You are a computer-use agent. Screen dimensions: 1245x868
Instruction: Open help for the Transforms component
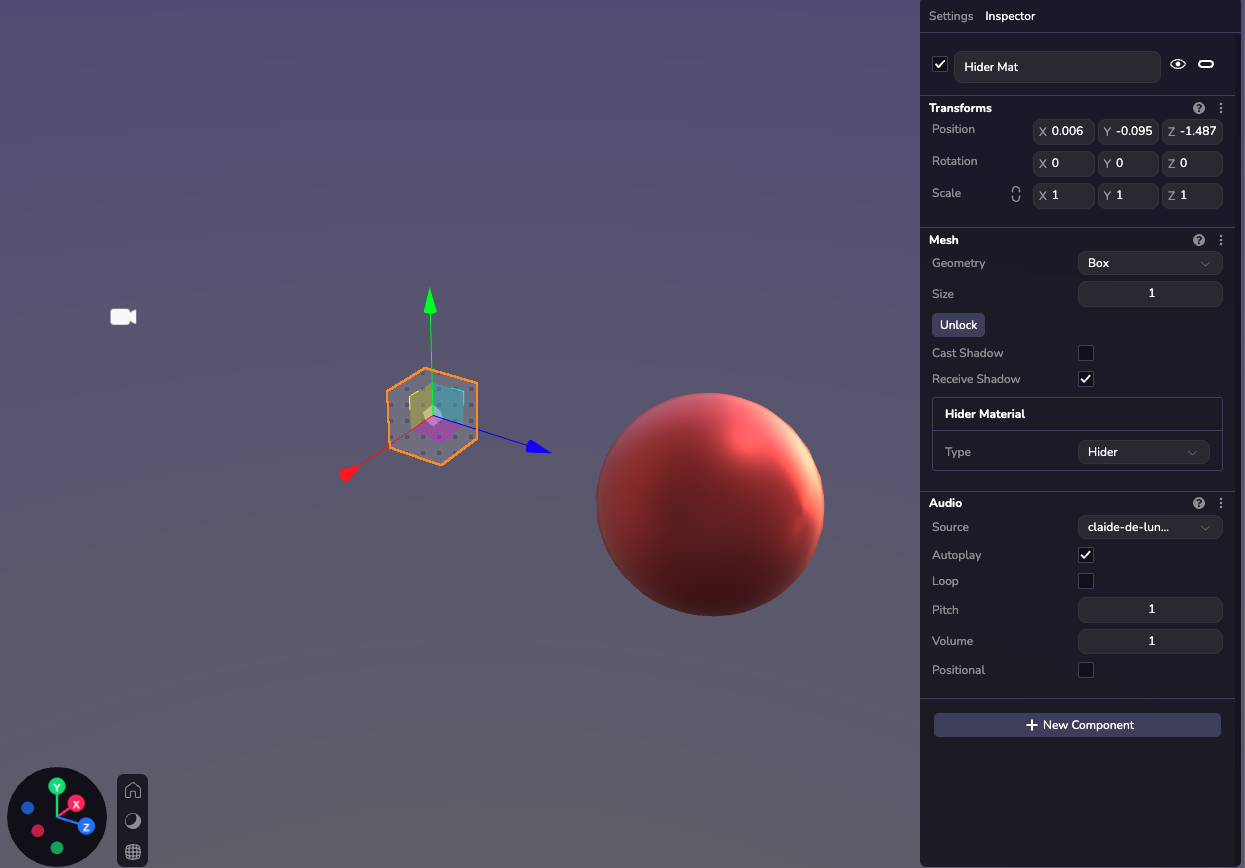pyautogui.click(x=1199, y=108)
